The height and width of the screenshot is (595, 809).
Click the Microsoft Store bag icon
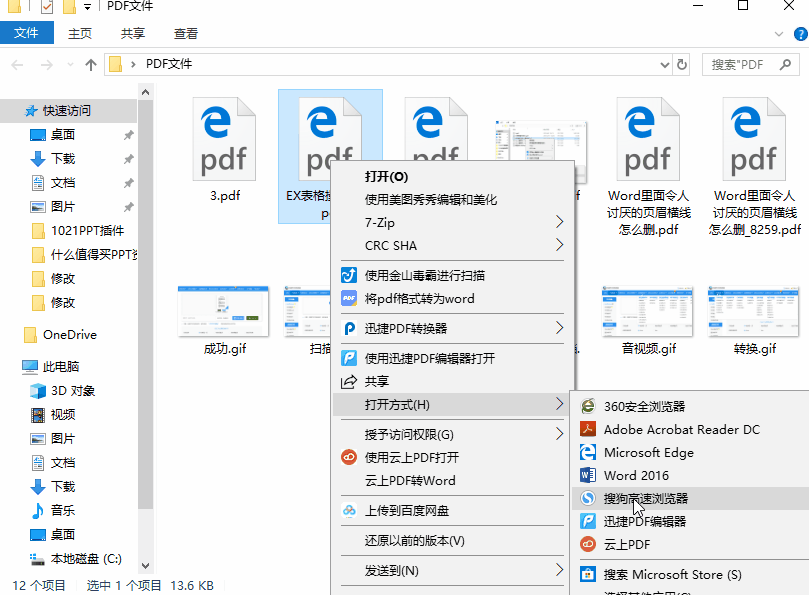pyautogui.click(x=588, y=574)
